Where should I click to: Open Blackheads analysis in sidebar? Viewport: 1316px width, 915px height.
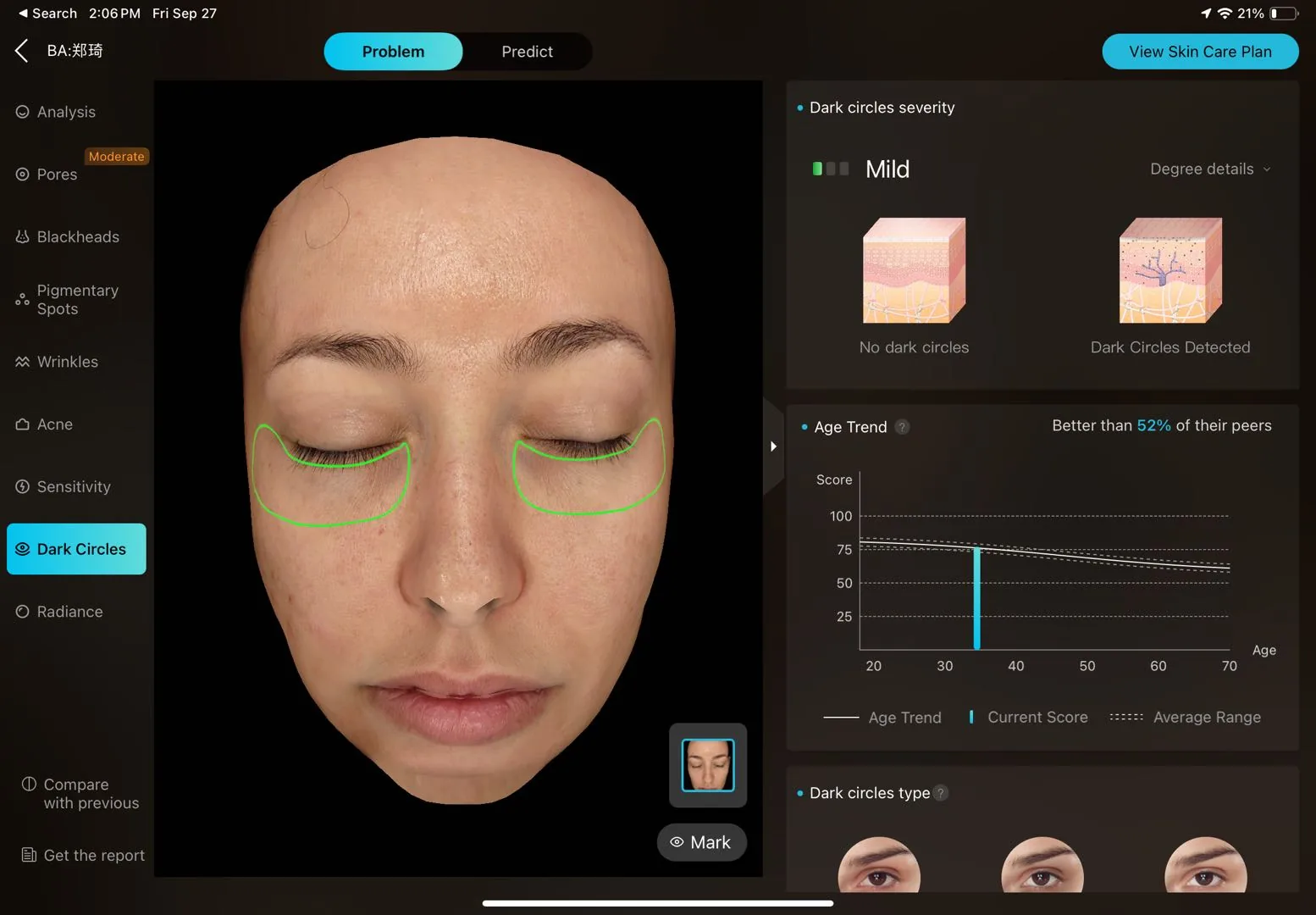68,237
